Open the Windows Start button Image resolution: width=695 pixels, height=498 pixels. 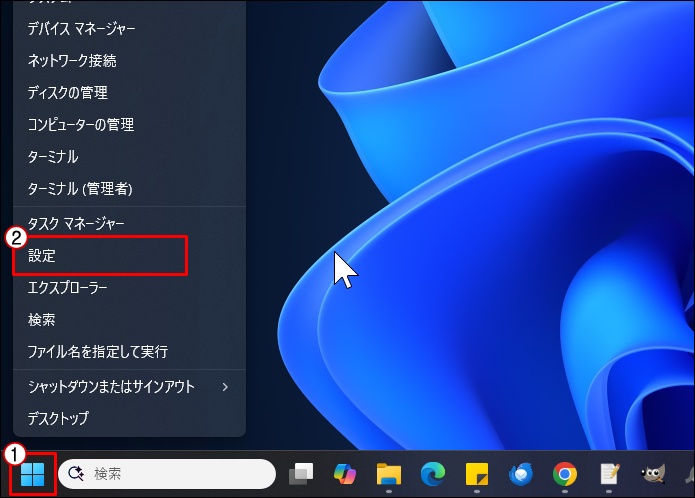point(32,474)
